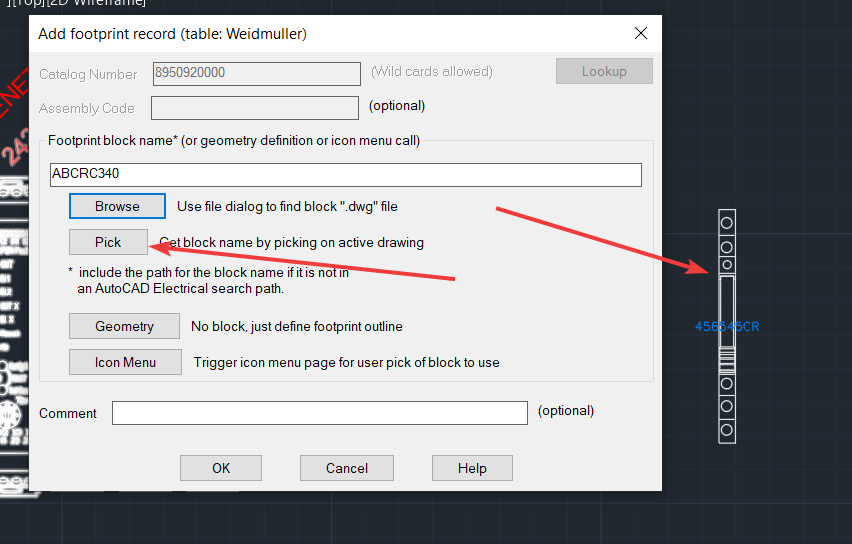Click 'No block, just define footprint outline' text

297,326
